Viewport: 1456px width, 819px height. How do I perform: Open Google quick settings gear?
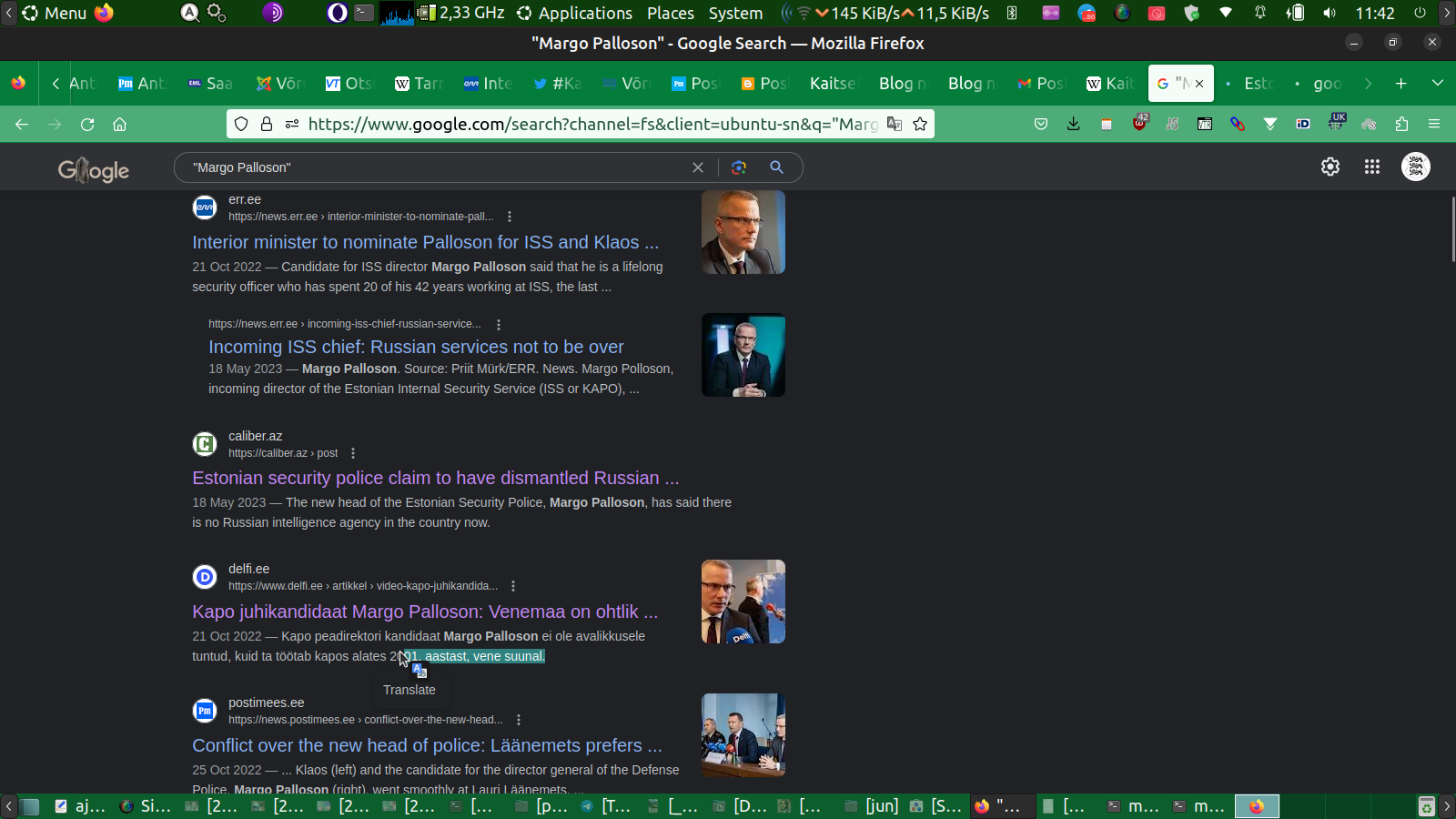click(x=1330, y=167)
